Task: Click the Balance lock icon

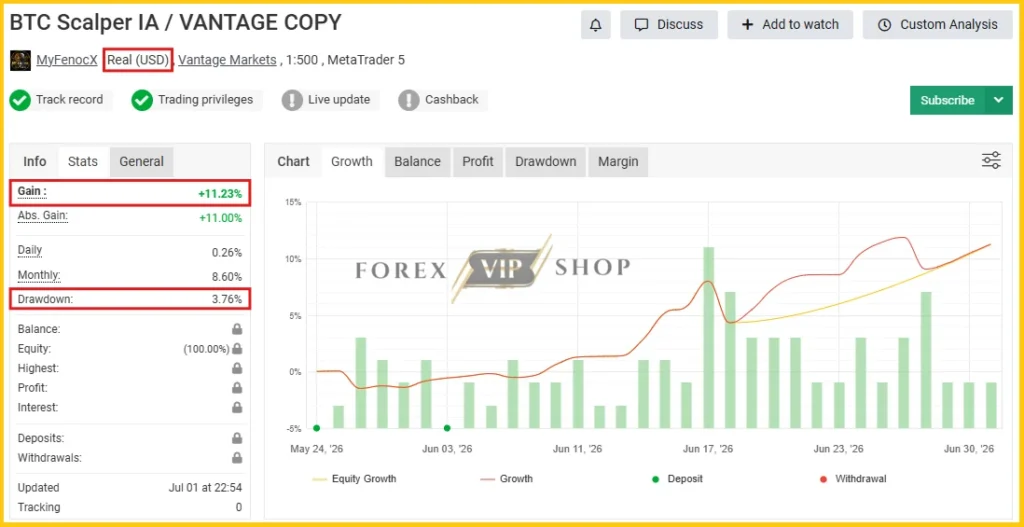Action: [237, 329]
